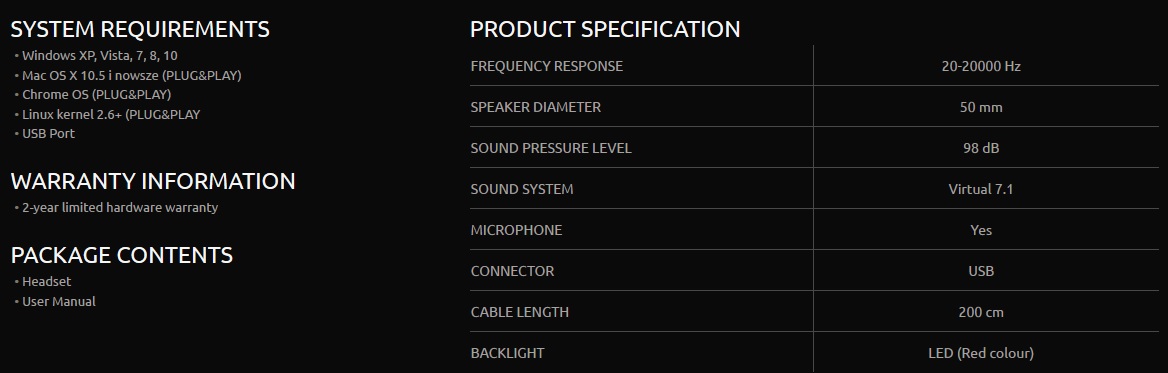Click the PRODUCT SPECIFICATION heading
1168x373 pixels.
click(605, 29)
